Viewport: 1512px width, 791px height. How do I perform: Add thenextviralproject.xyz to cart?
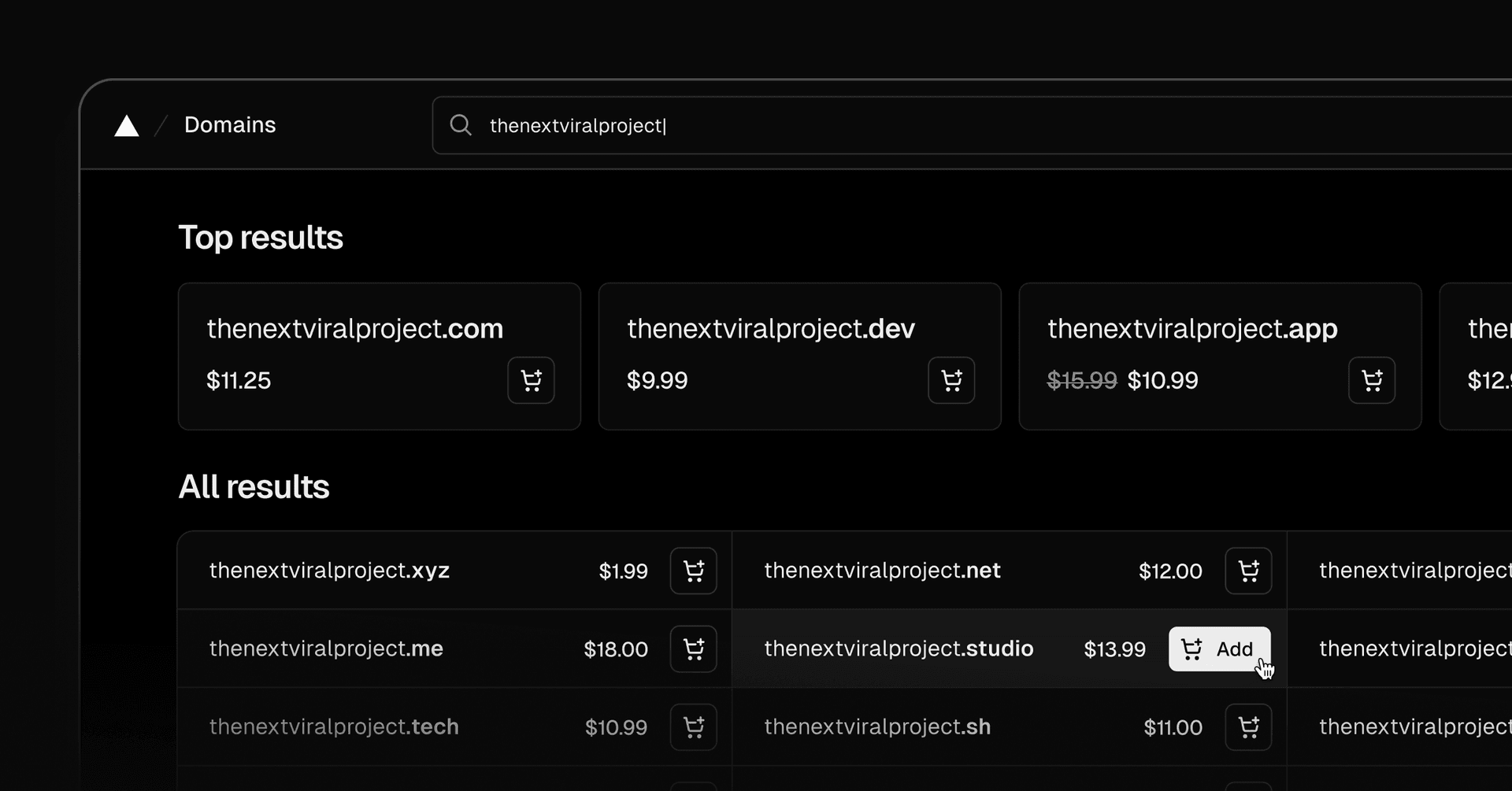(x=693, y=571)
